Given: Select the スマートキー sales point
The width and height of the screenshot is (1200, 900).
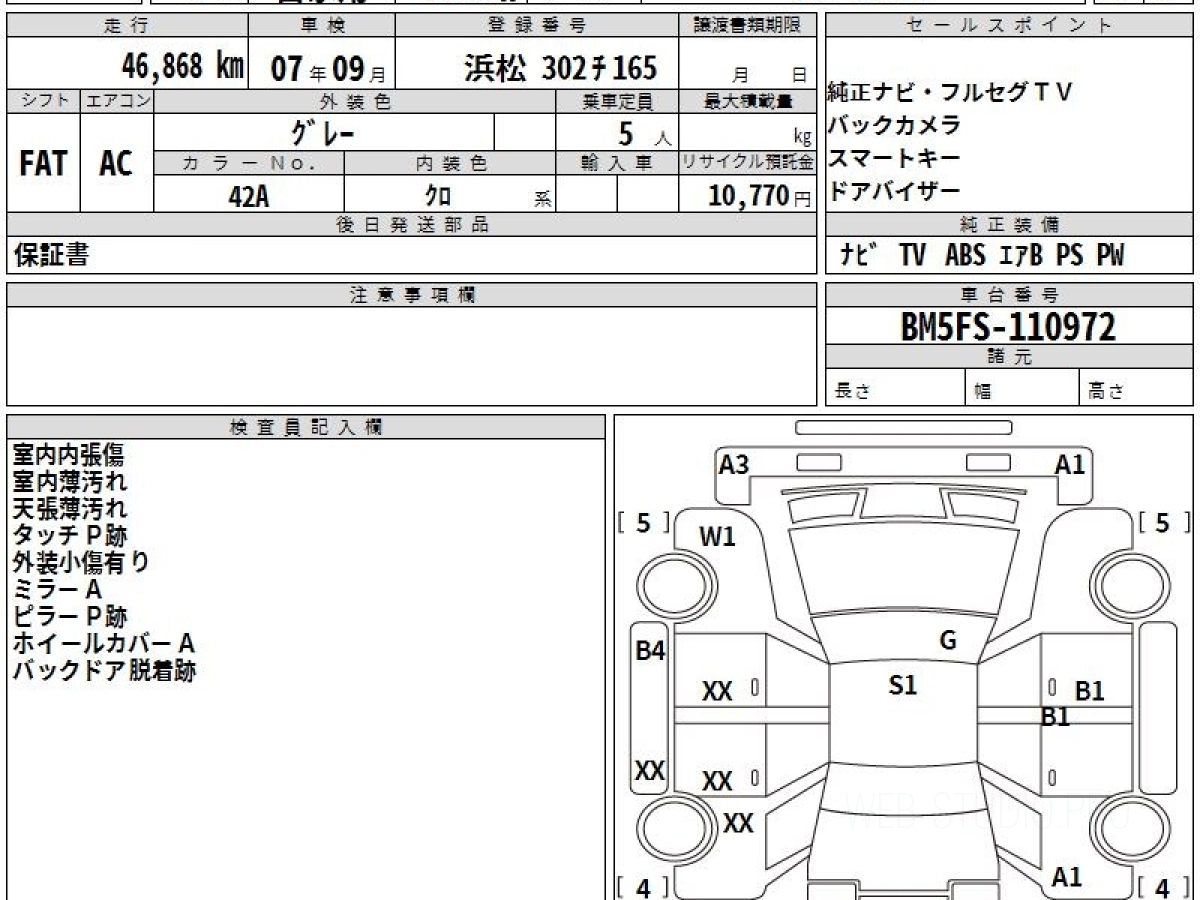Looking at the screenshot, I should click(x=895, y=158).
